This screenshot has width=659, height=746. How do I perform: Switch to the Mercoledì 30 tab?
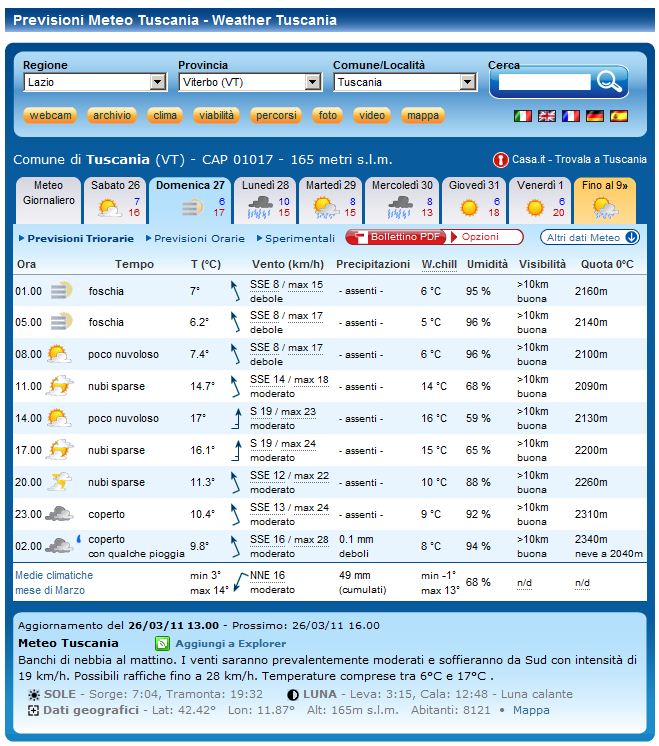click(x=402, y=200)
